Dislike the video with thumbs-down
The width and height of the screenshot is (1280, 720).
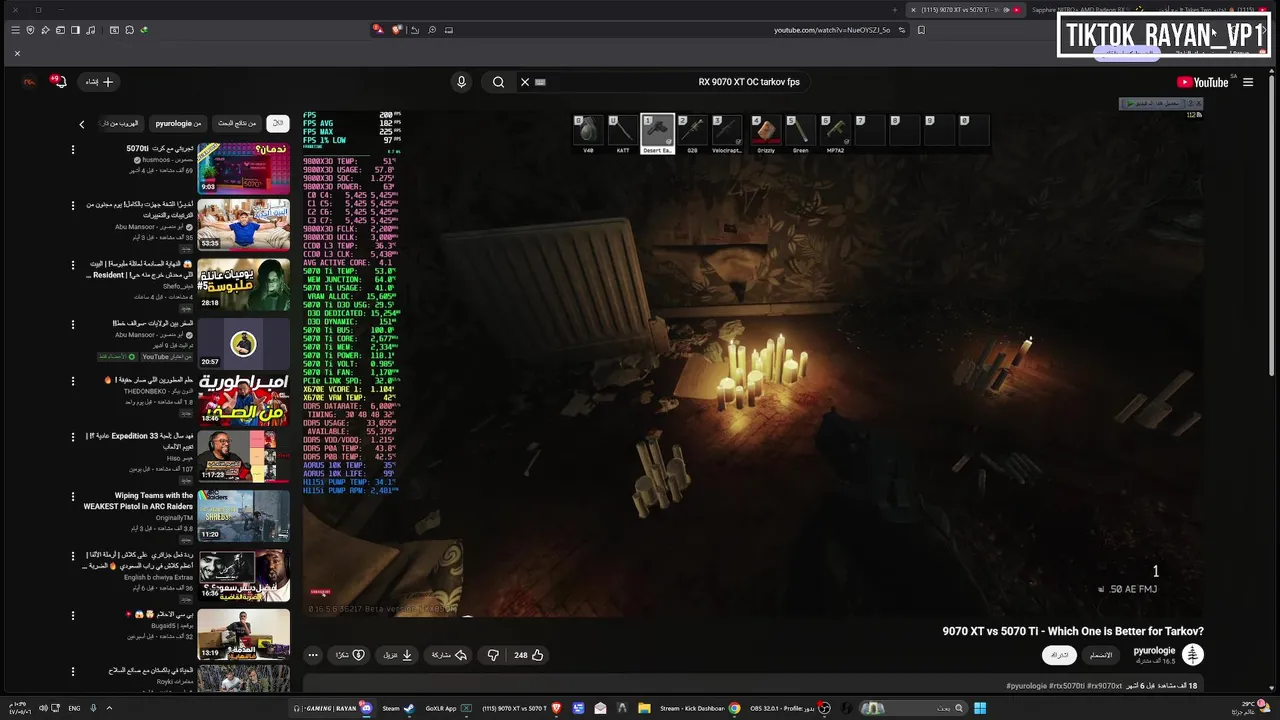(x=493, y=655)
